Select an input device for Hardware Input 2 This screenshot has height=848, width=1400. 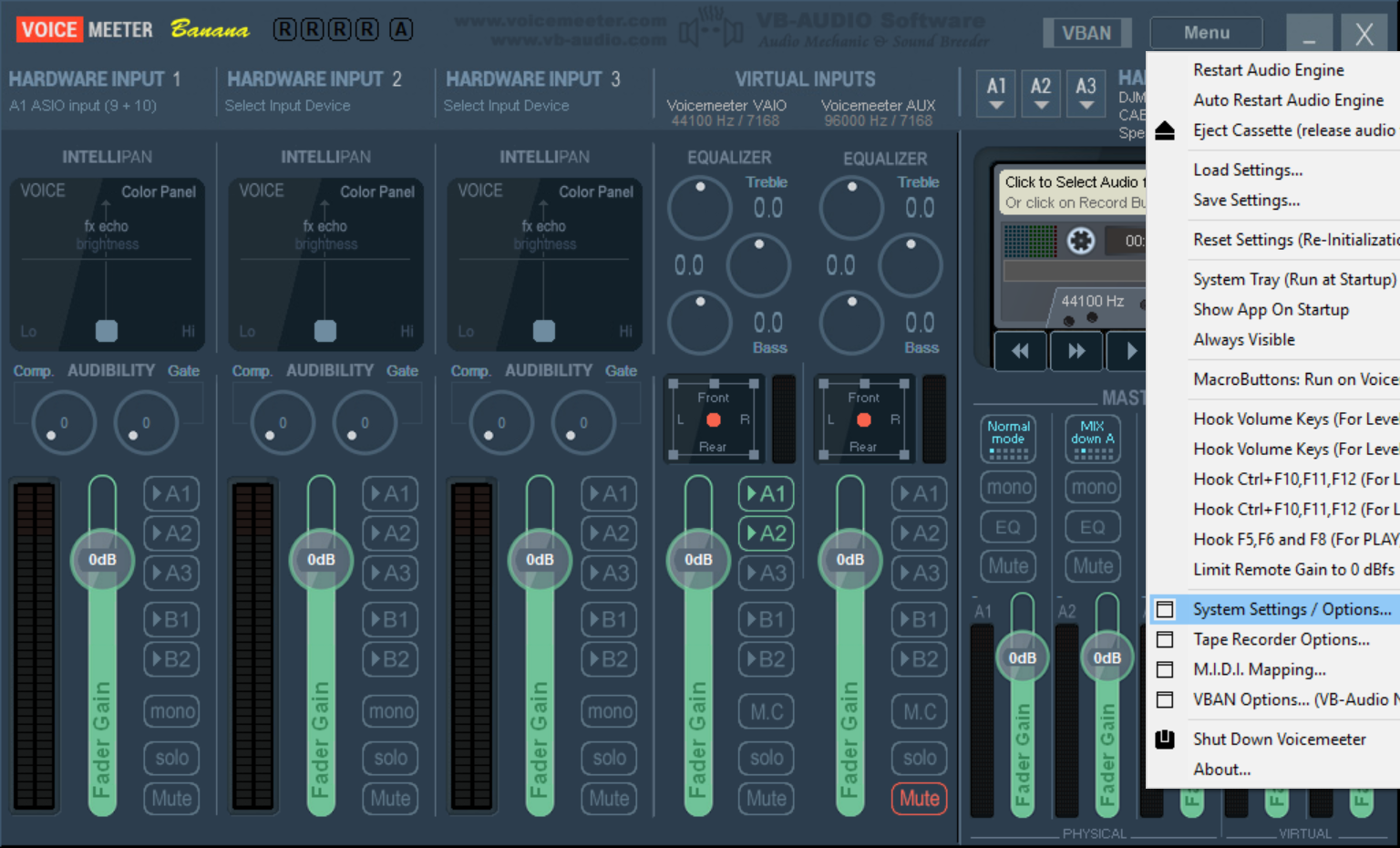(287, 106)
